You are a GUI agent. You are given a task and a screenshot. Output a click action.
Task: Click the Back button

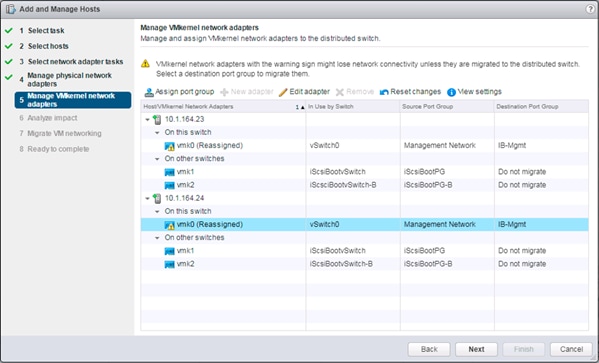click(x=429, y=349)
